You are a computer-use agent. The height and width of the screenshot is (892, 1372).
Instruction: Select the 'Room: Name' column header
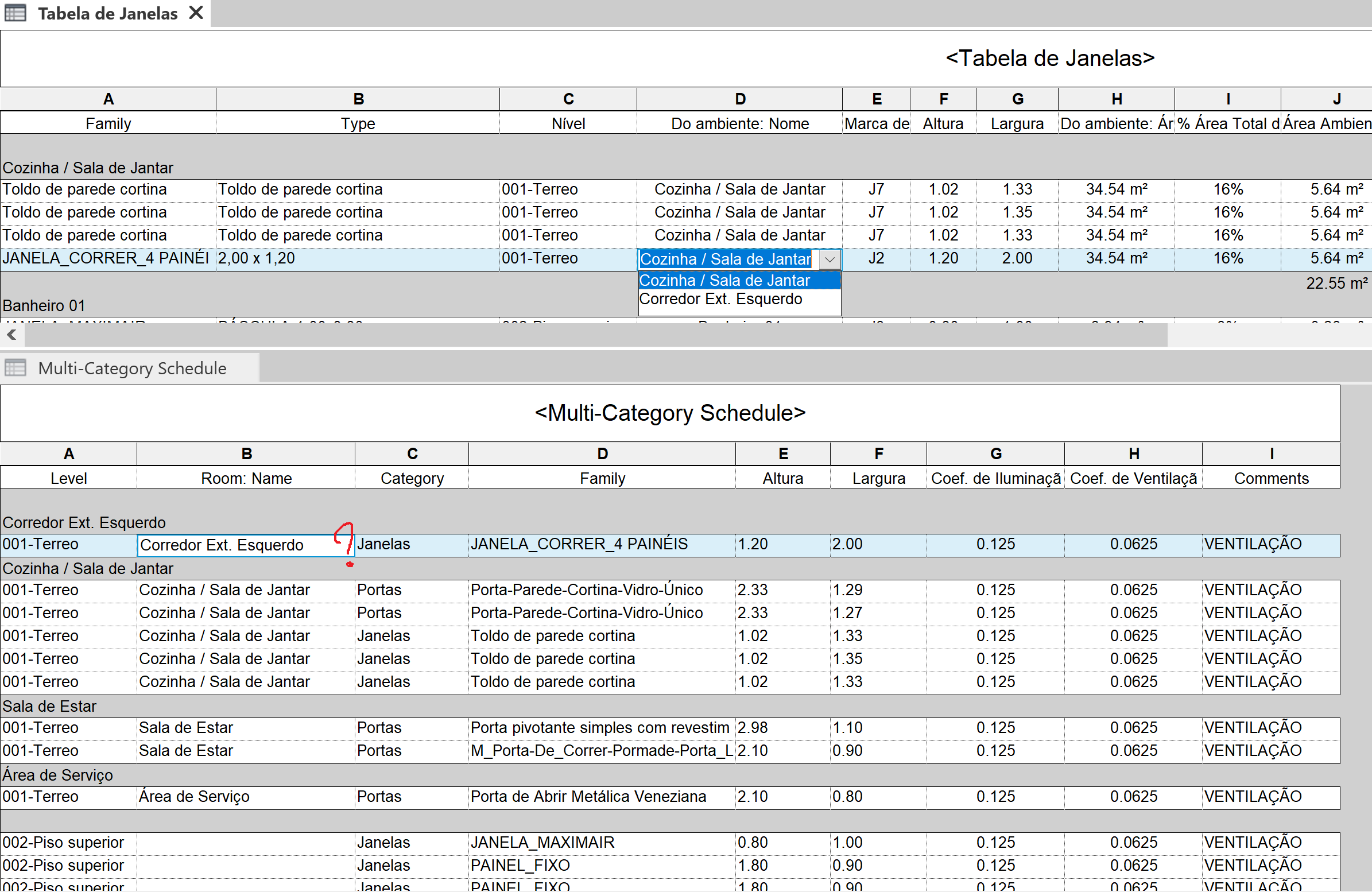coord(246,478)
